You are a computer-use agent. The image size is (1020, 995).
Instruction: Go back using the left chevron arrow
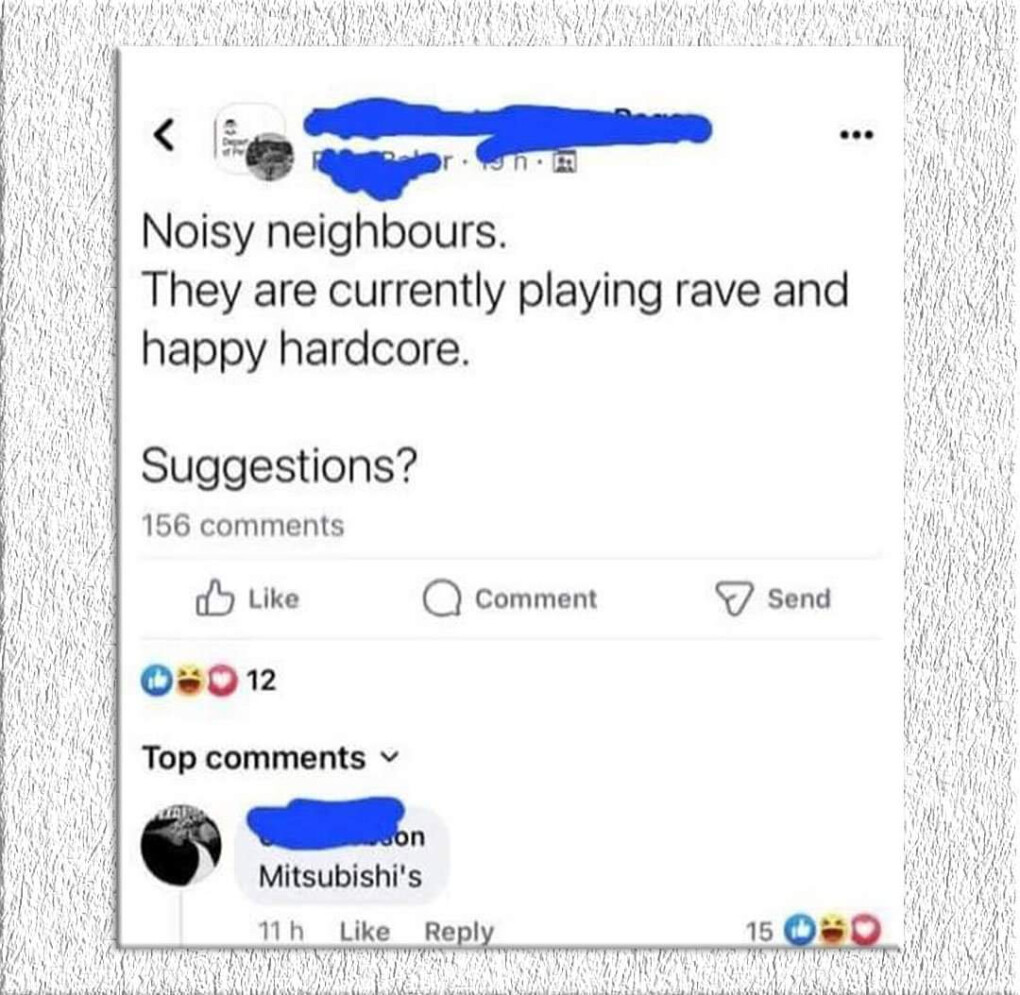click(165, 135)
